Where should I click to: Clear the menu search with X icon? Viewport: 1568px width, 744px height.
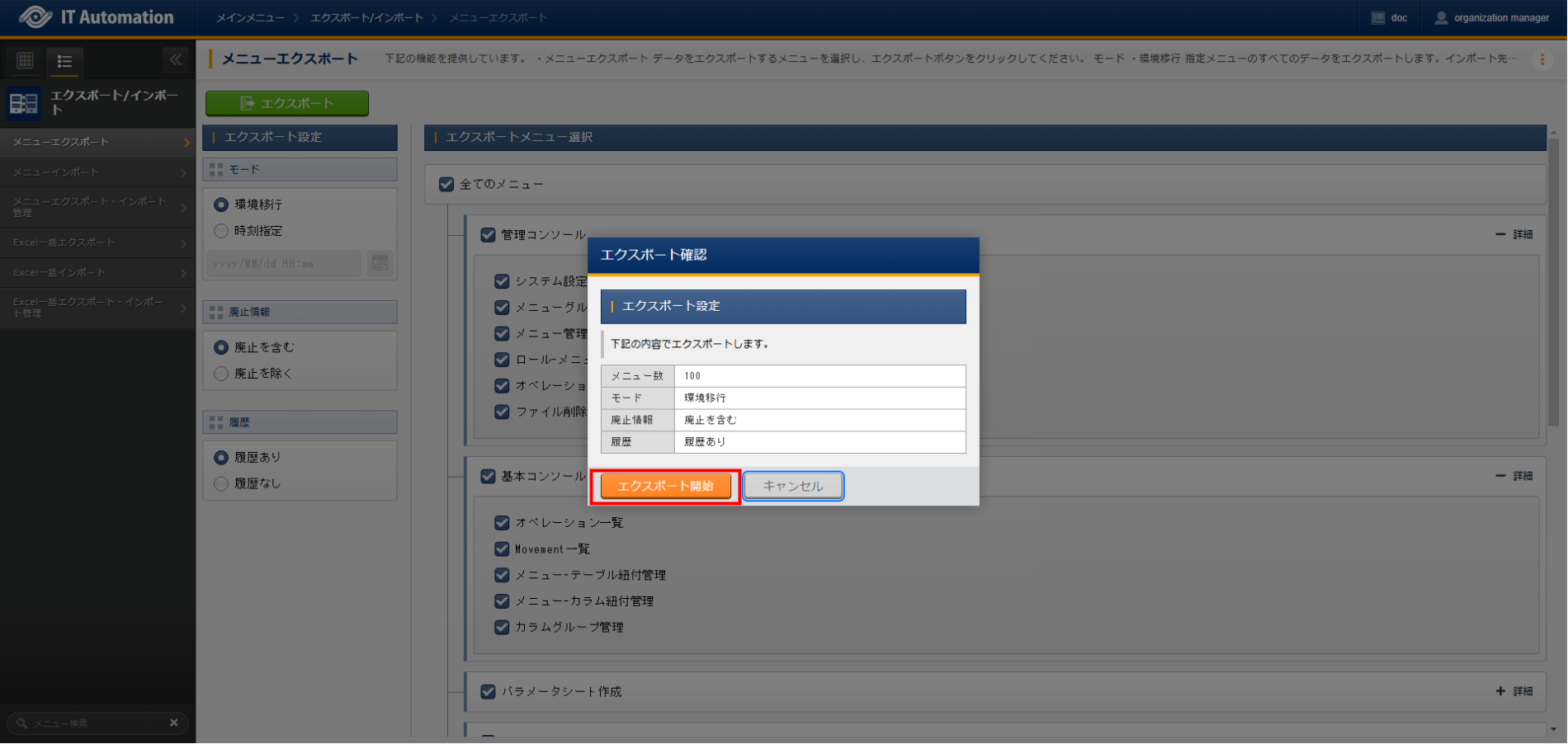(173, 723)
